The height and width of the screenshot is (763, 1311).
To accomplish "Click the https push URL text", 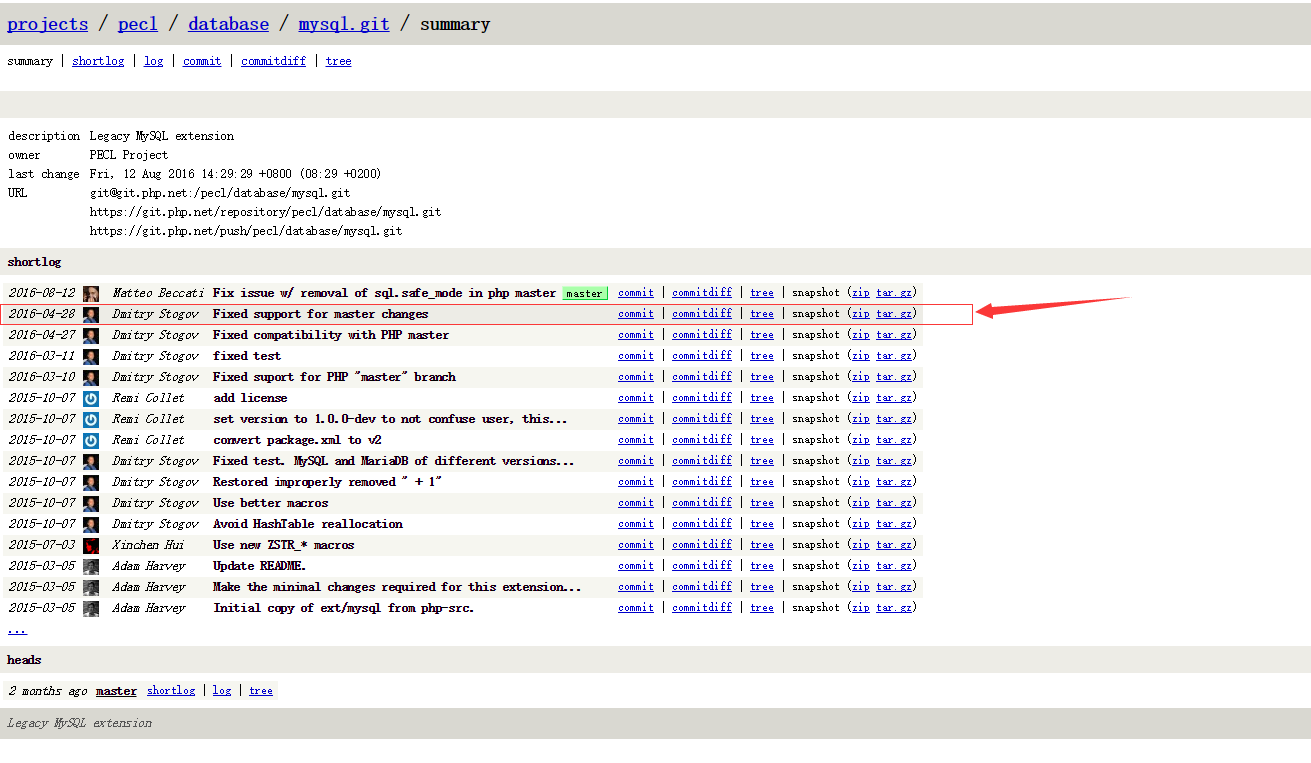I will [x=246, y=231].
